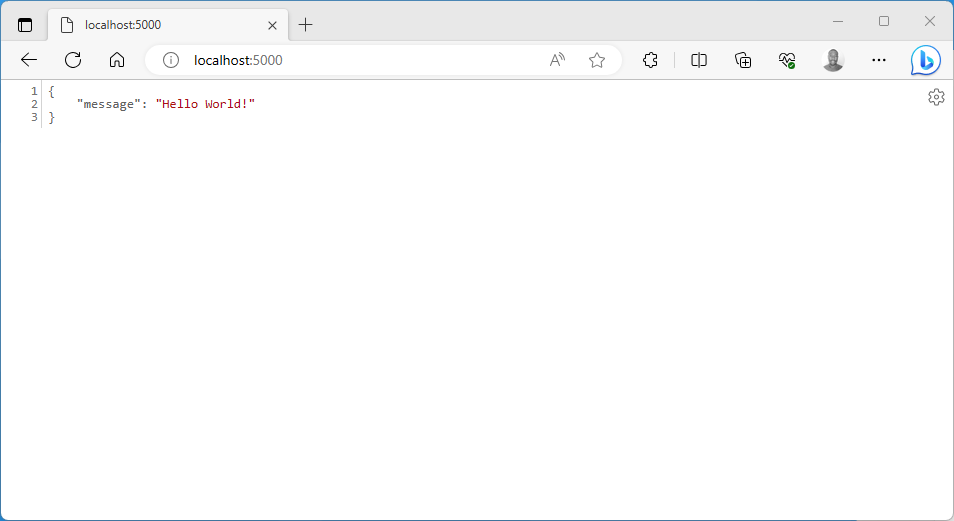Image resolution: width=954 pixels, height=521 pixels.
Task: Click the closing curly brace on line 3
Action: click(x=51, y=117)
